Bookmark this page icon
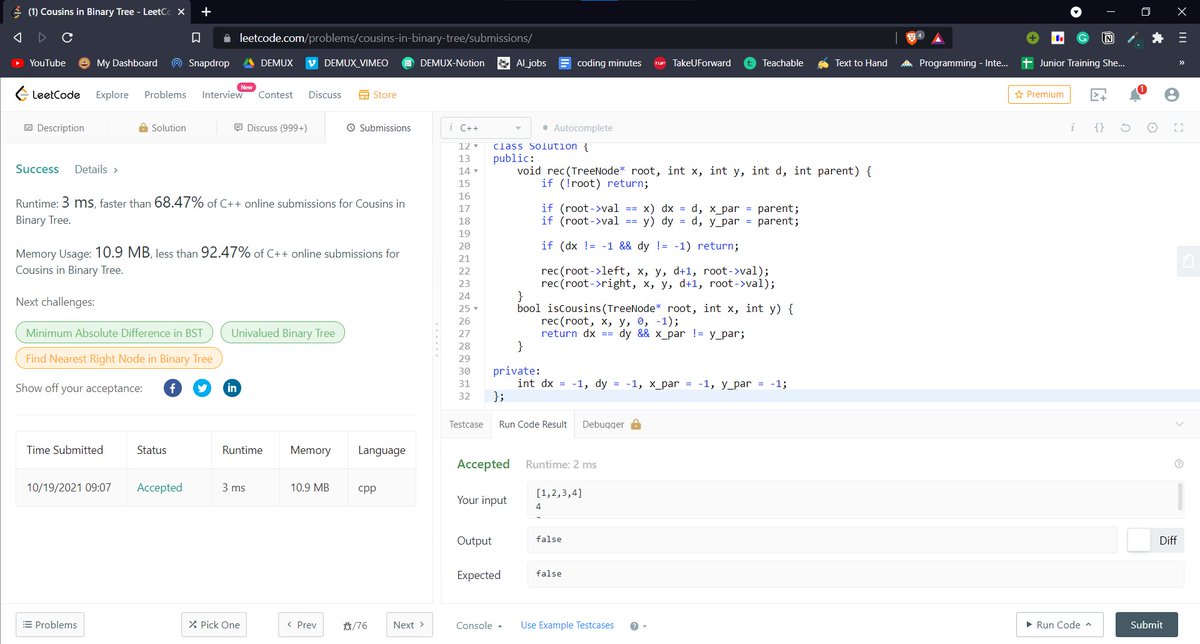This screenshot has width=1200, height=644. (197, 38)
